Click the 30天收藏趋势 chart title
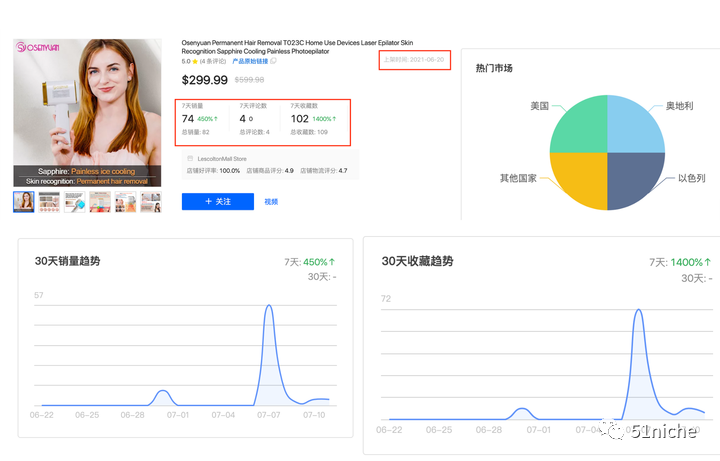The width and height of the screenshot is (720, 461). tap(417, 261)
